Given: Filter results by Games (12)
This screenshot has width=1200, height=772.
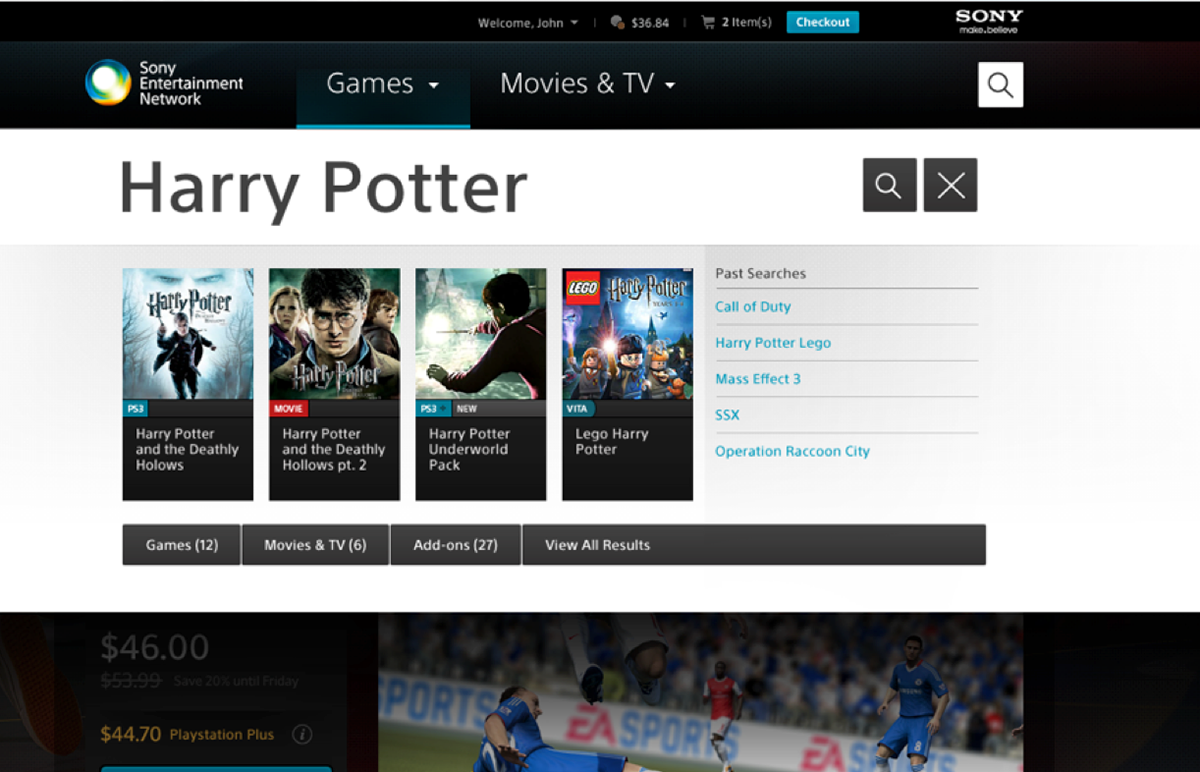Looking at the screenshot, I should point(181,545).
